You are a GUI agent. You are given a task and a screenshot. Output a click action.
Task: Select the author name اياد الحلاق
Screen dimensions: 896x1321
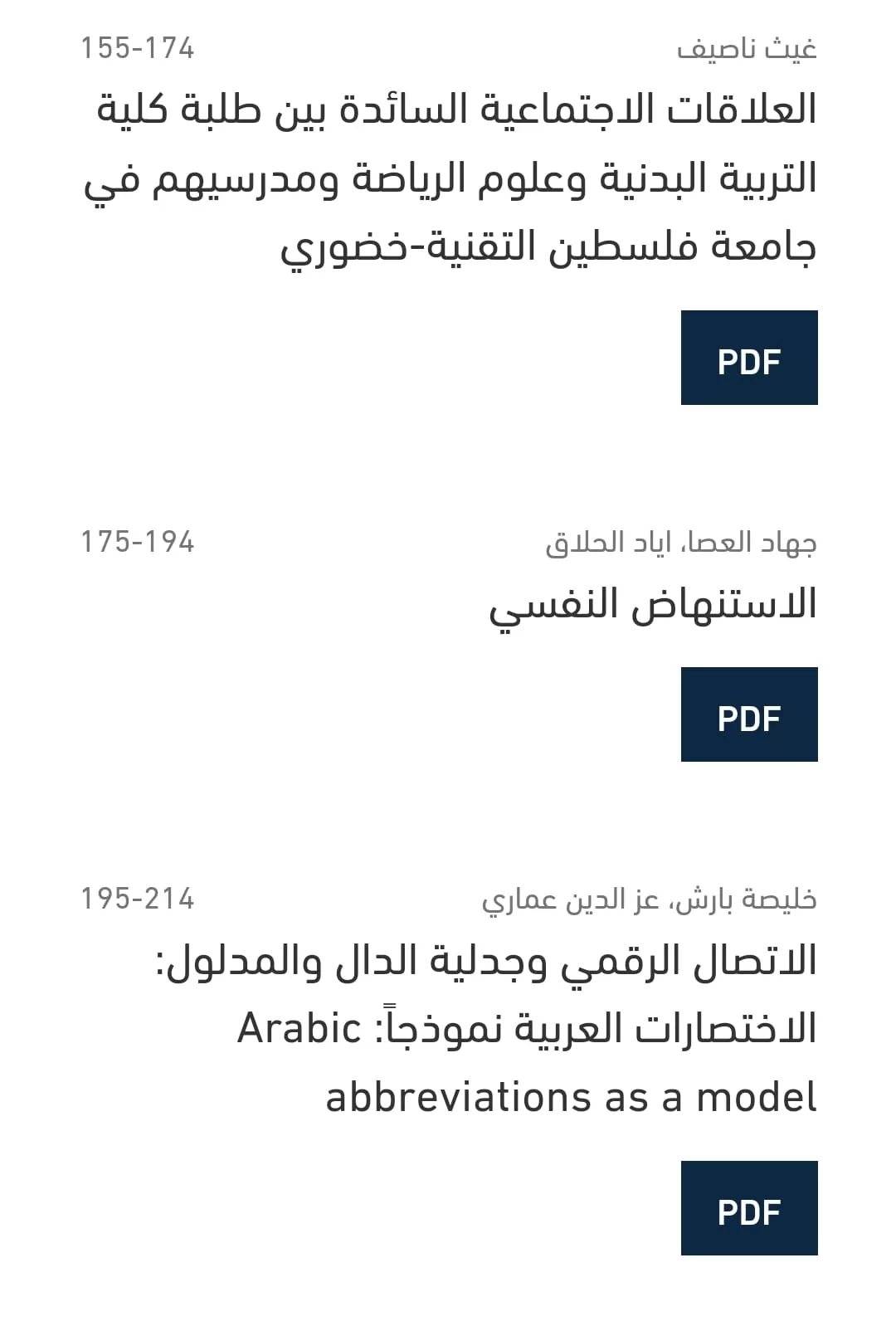click(612, 543)
